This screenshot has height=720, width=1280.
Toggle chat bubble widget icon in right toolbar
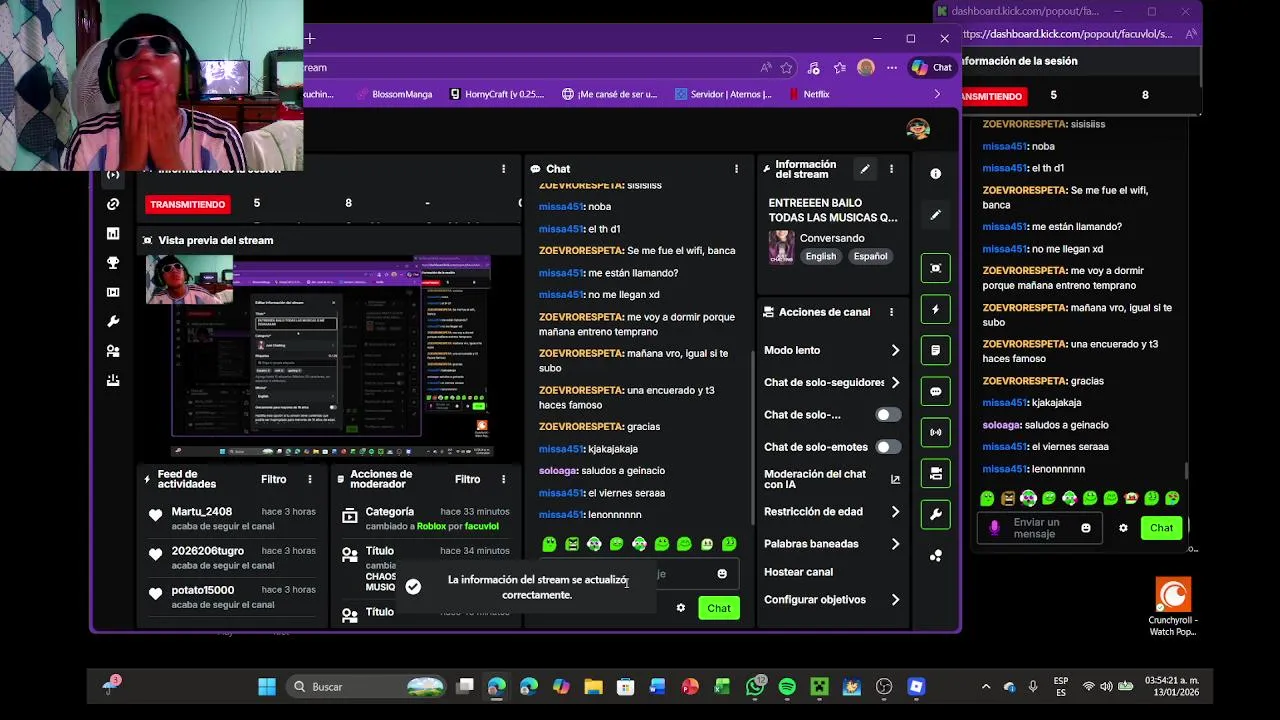(x=935, y=392)
